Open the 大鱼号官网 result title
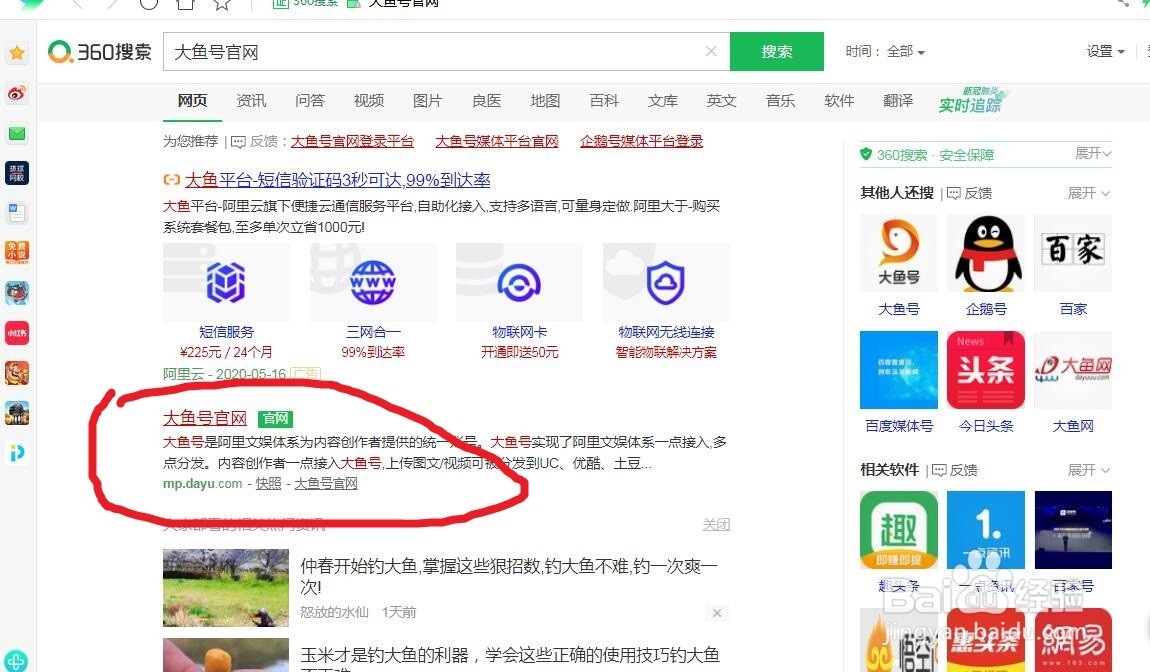This screenshot has height=672, width=1150. point(205,418)
